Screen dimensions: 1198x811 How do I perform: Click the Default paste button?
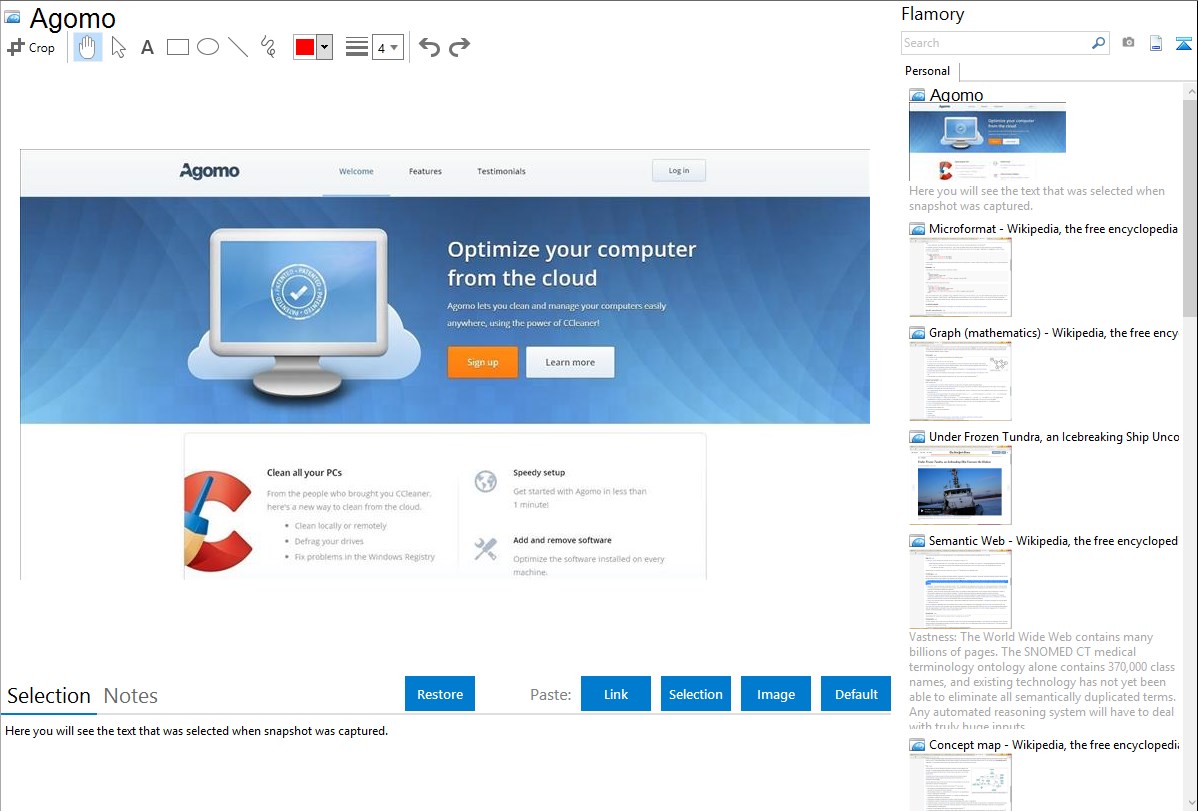coord(856,694)
